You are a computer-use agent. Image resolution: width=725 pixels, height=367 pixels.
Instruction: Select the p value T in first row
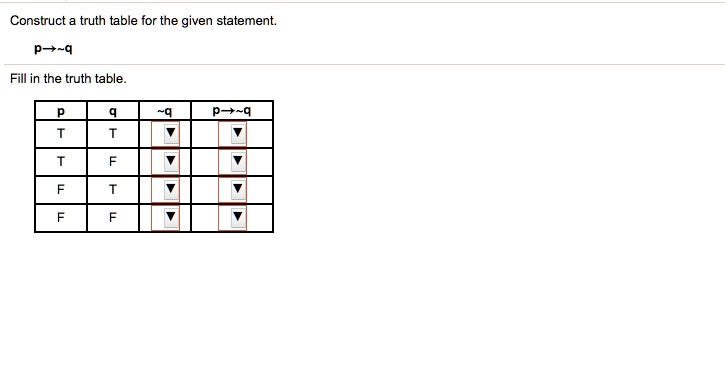(61, 134)
